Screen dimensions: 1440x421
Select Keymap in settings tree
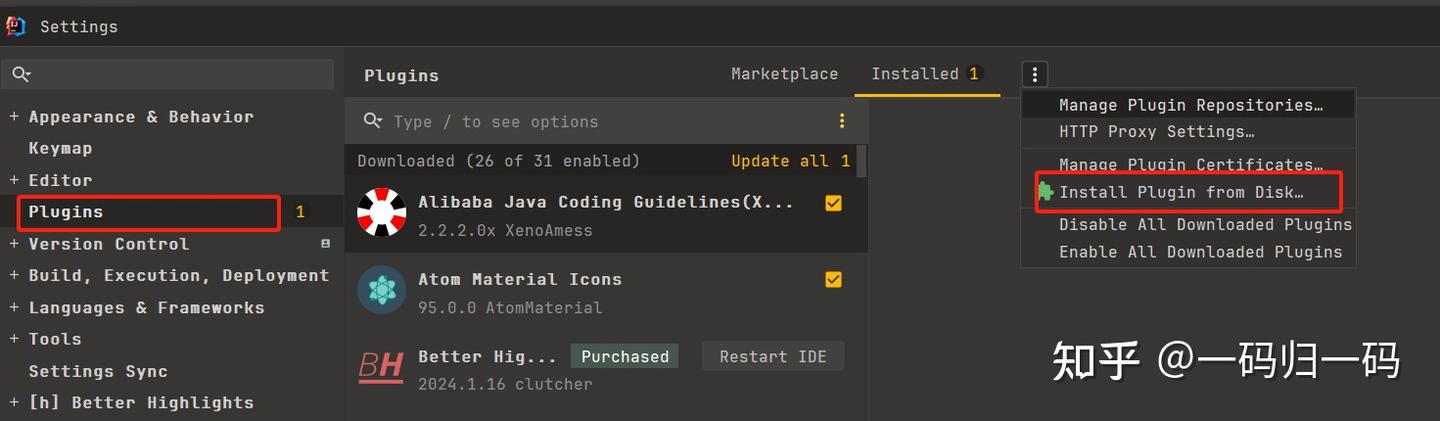click(x=60, y=149)
